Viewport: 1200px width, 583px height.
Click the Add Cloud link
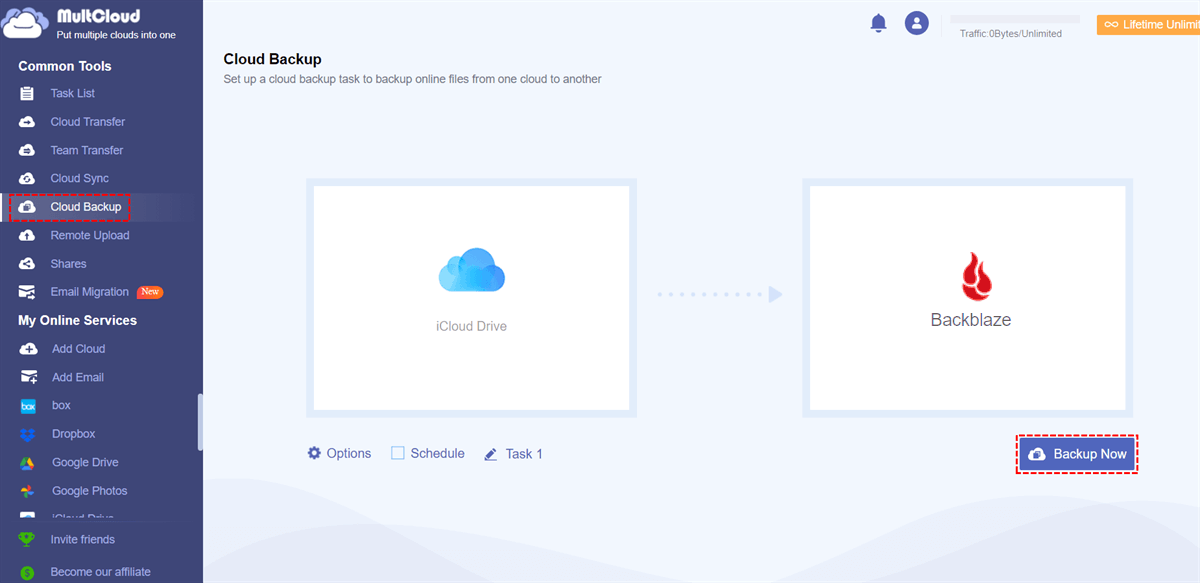[78, 349]
